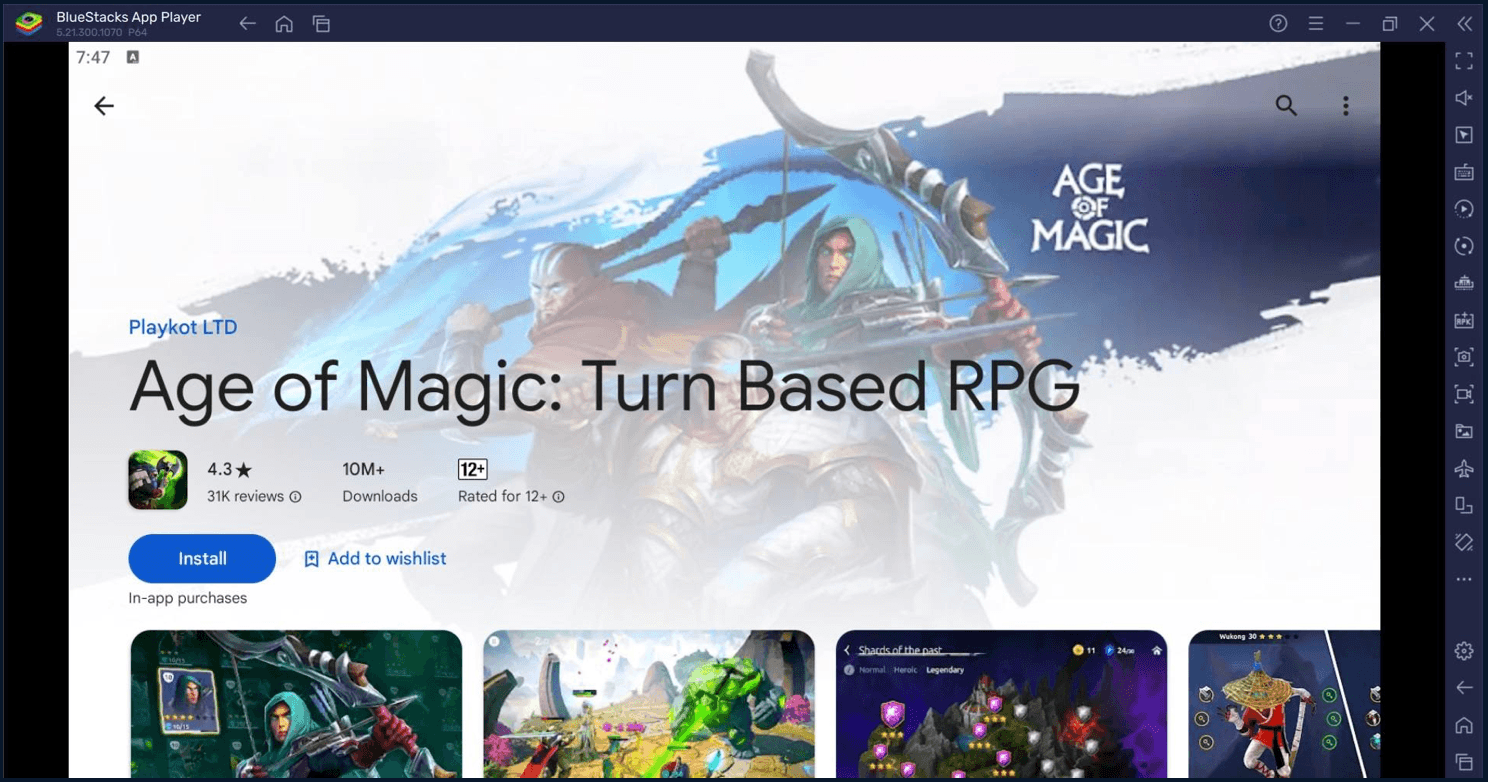This screenshot has height=782, width=1488.
Task: Open the Shards of the past screenshot
Action: coord(1001,704)
